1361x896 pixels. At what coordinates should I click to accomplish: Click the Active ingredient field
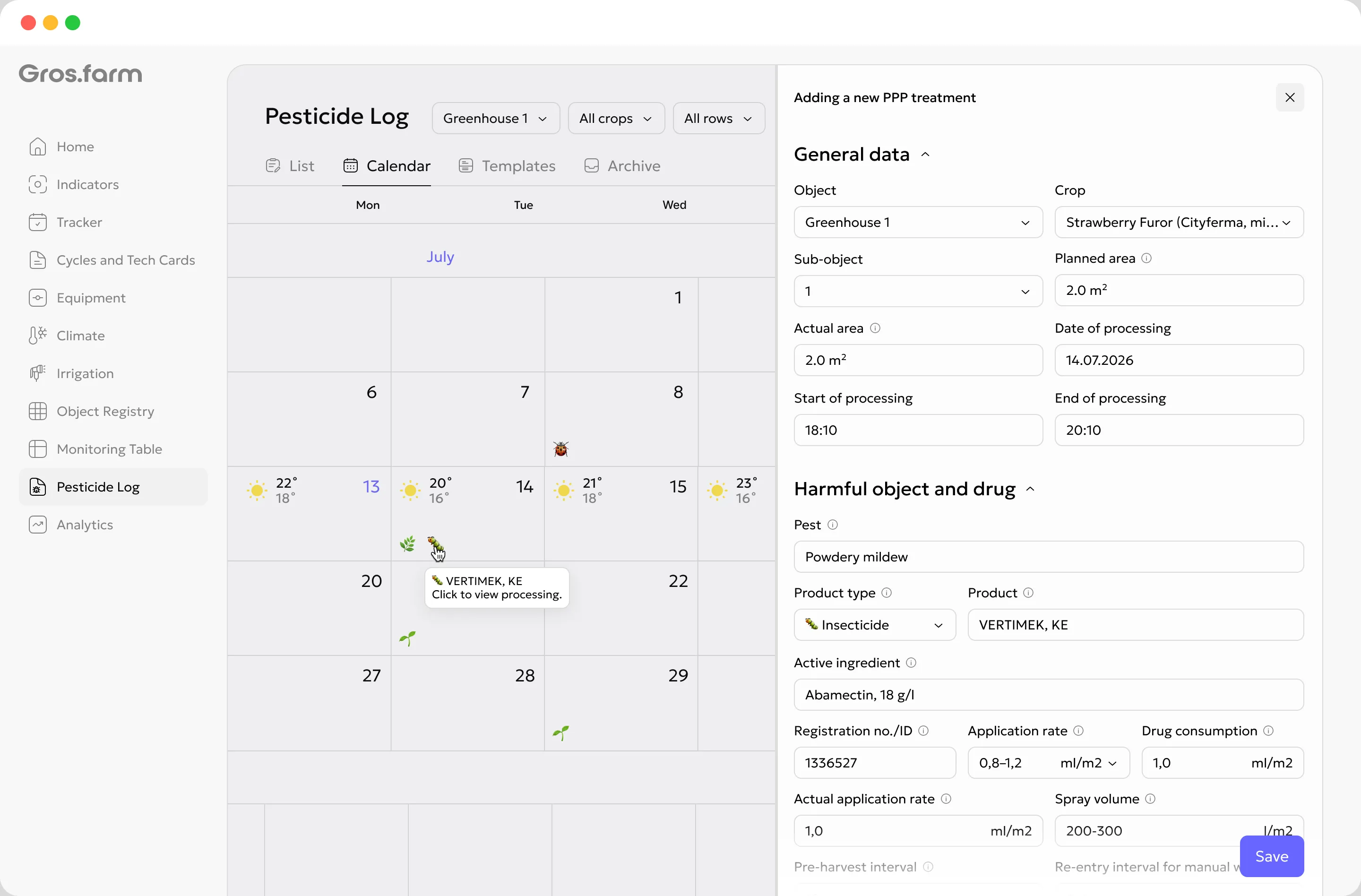coord(1049,695)
